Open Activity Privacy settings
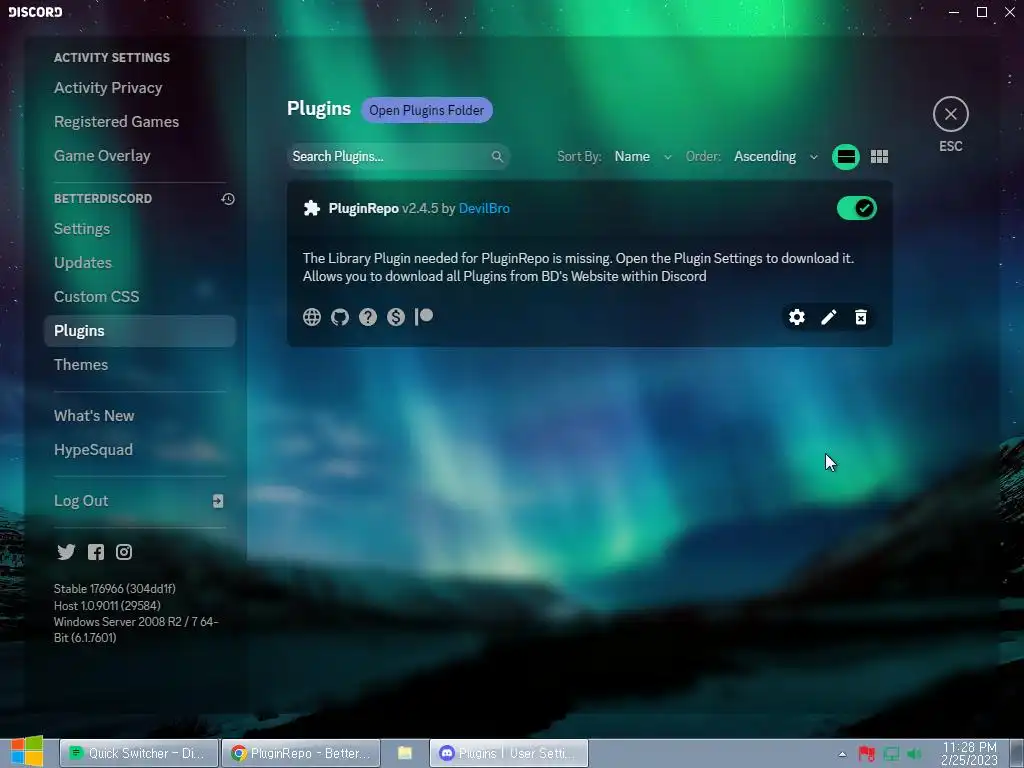The width and height of the screenshot is (1024, 768). (140, 88)
